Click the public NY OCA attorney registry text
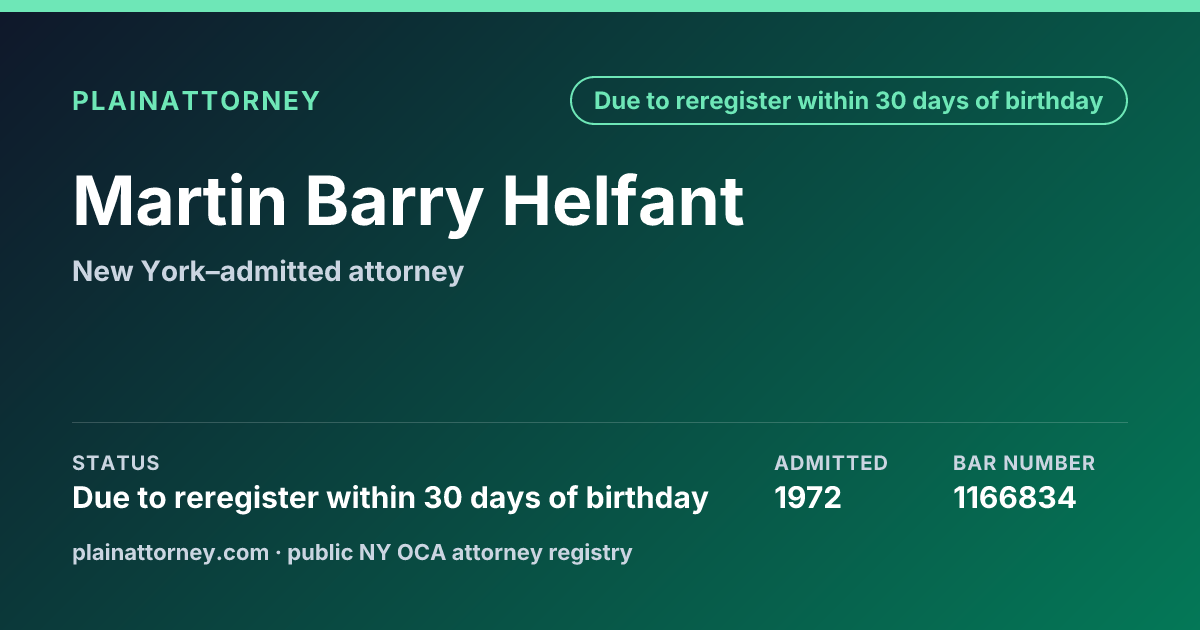This screenshot has width=1200, height=630. (460, 552)
